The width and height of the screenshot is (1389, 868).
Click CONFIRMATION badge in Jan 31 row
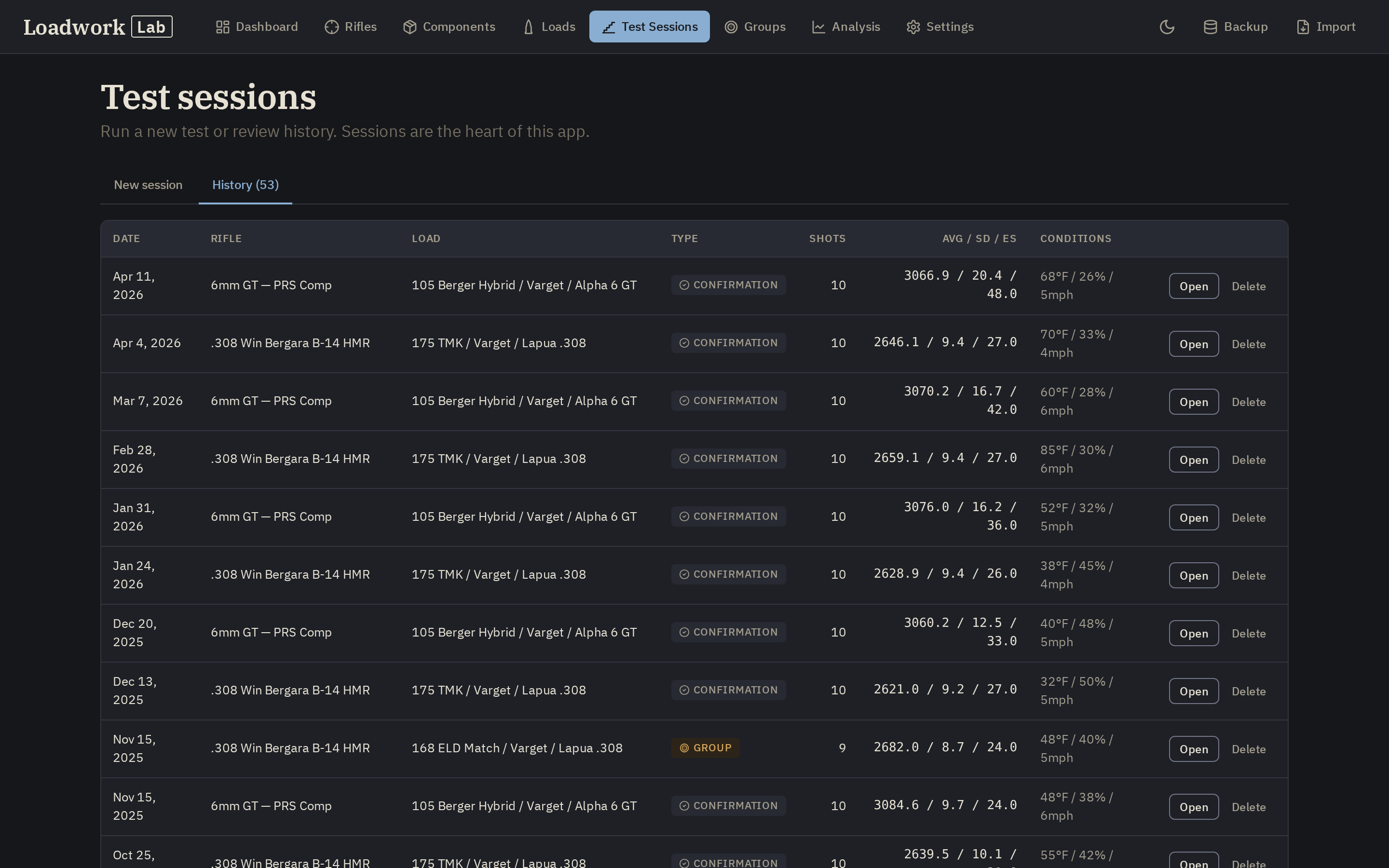click(728, 516)
